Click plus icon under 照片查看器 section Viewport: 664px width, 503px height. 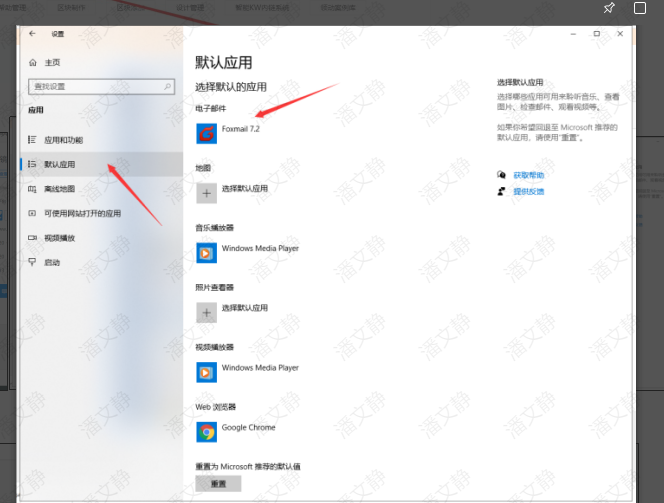[x=207, y=312]
